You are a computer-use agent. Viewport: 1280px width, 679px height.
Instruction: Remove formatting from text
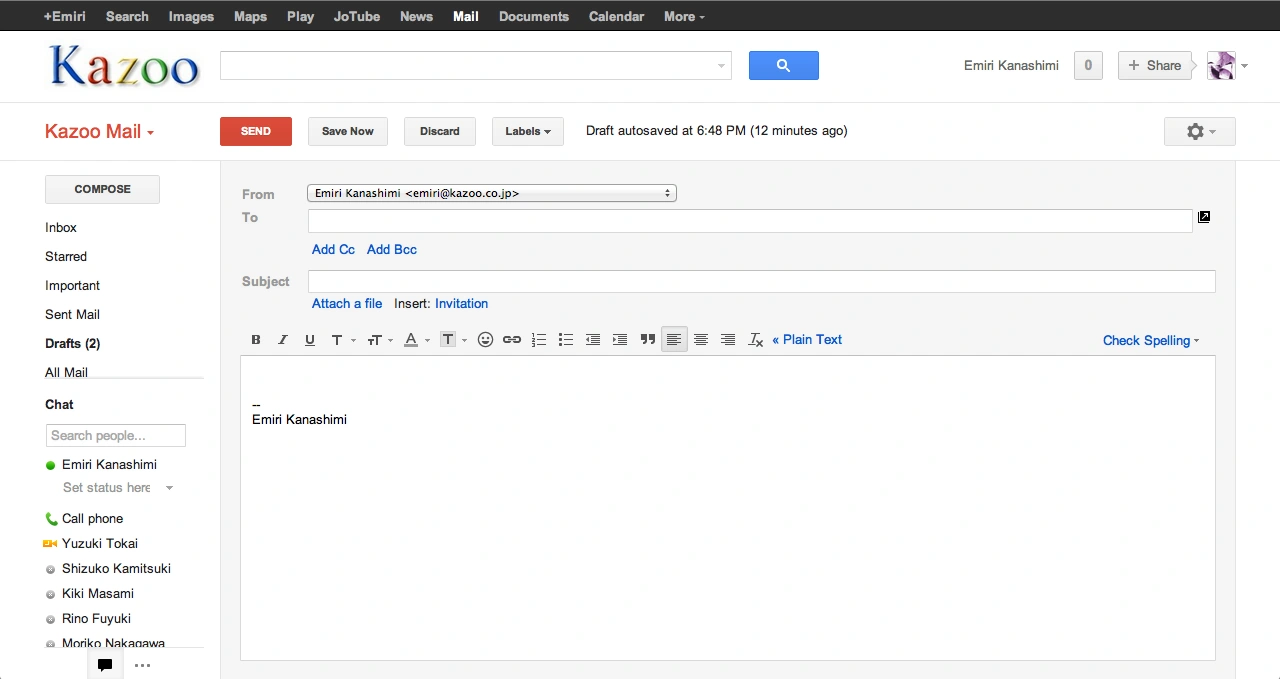(x=756, y=340)
